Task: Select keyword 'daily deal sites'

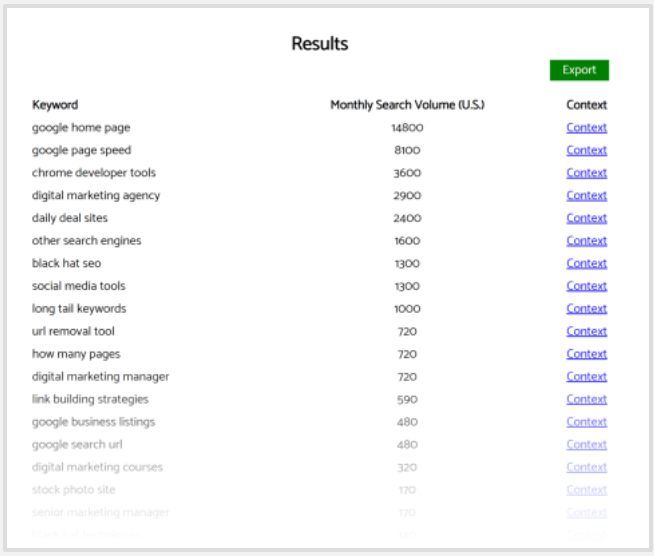Action: (70, 218)
